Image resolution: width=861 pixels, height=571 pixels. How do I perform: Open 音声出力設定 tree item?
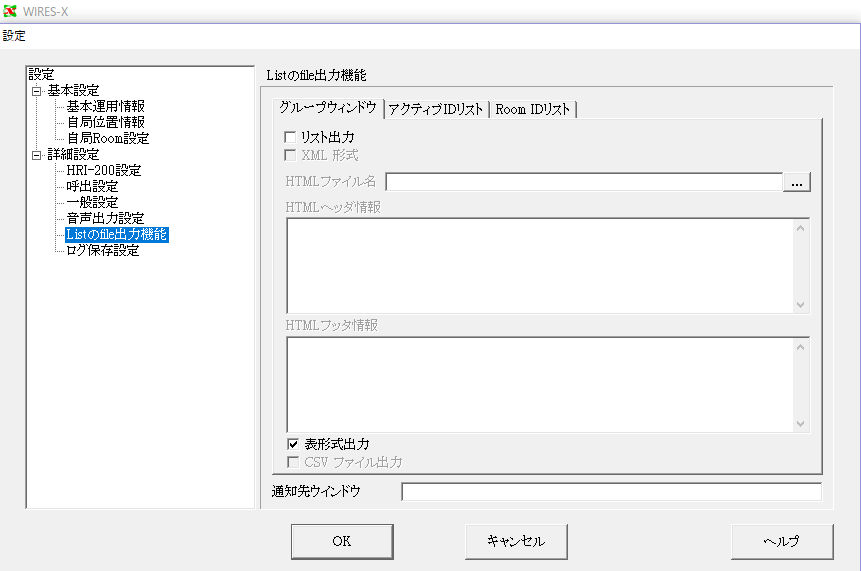105,218
